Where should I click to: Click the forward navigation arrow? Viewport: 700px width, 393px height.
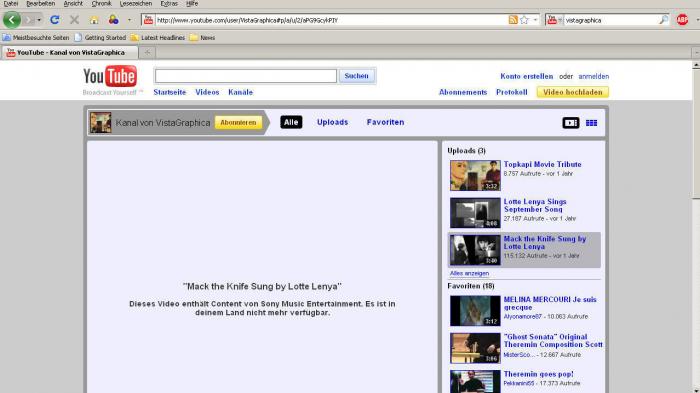pyautogui.click(x=29, y=20)
